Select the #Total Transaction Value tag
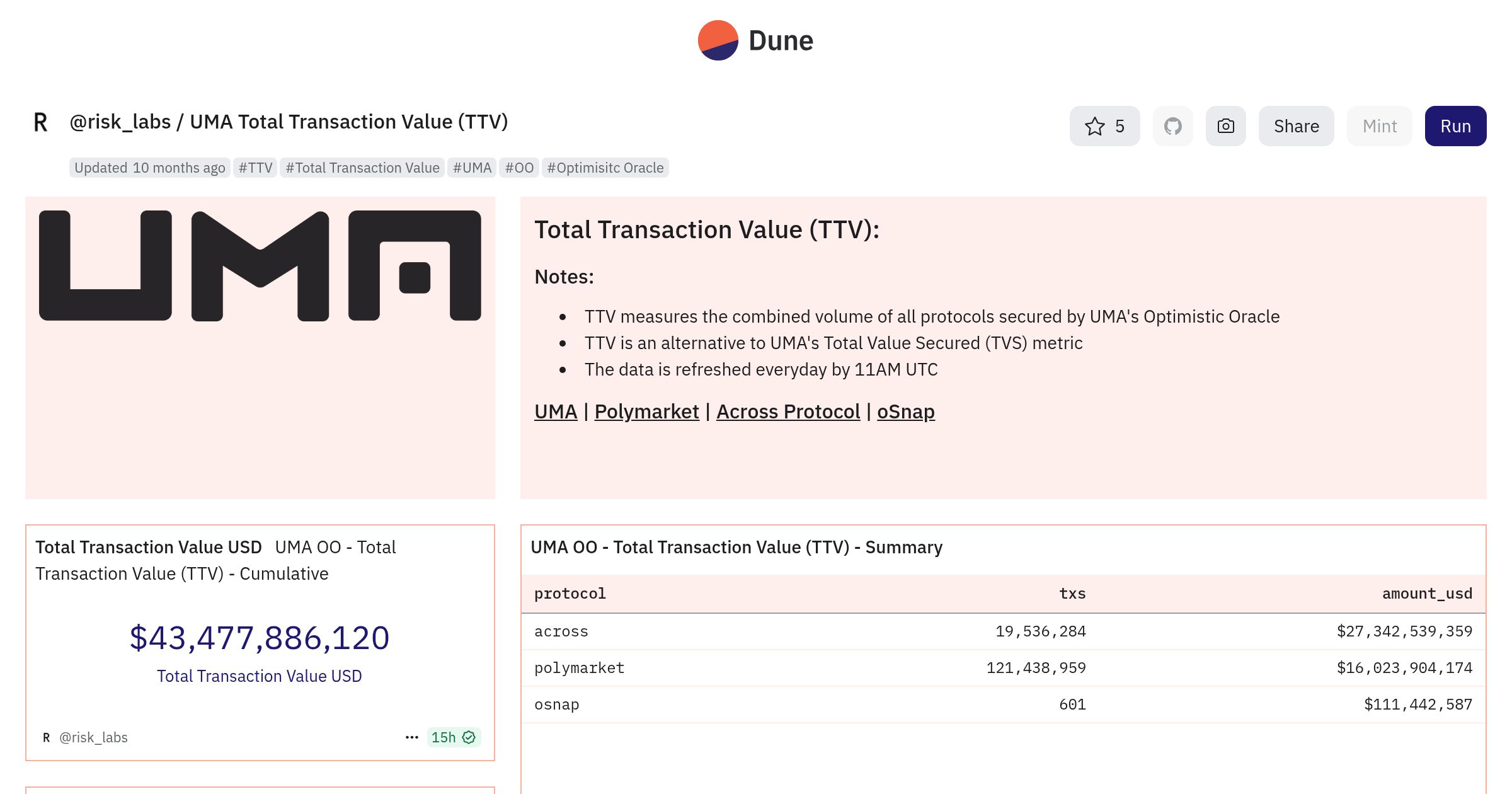 tap(362, 168)
